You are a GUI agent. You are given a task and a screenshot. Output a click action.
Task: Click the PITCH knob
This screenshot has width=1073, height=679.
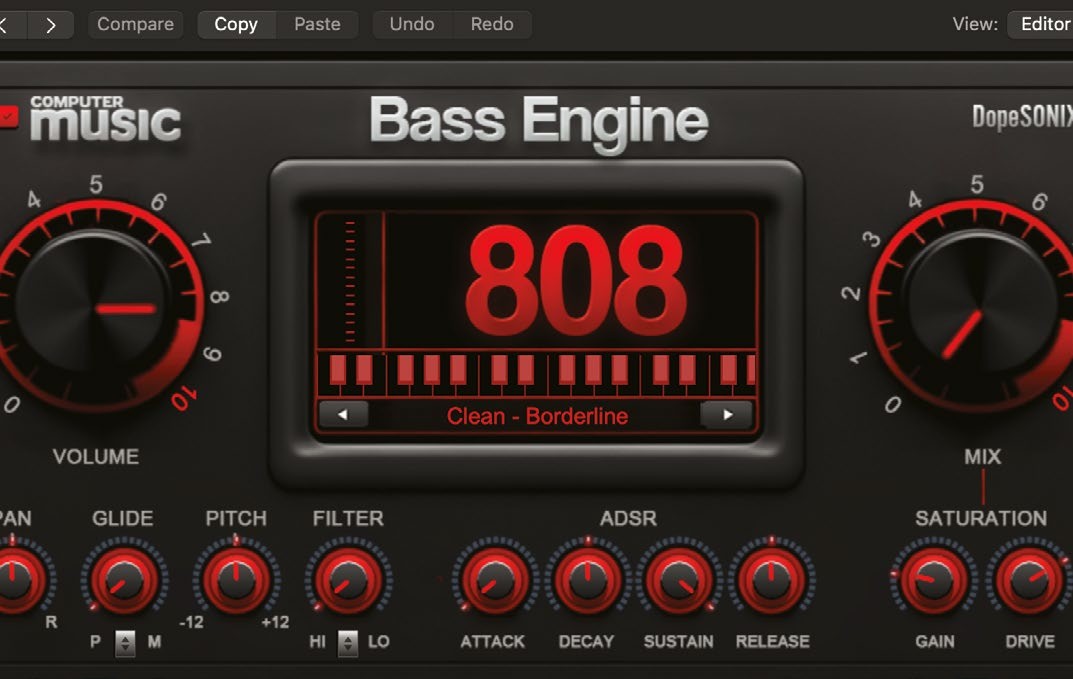click(x=236, y=580)
